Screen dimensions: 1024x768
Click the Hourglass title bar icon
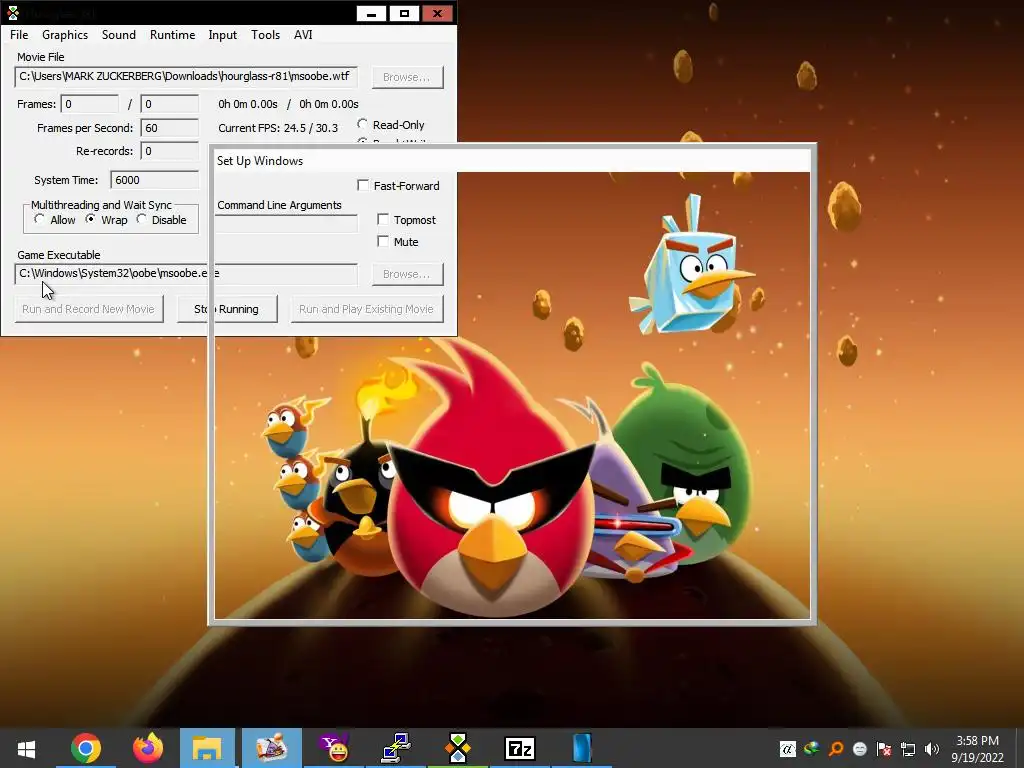pyautogui.click(x=12, y=13)
